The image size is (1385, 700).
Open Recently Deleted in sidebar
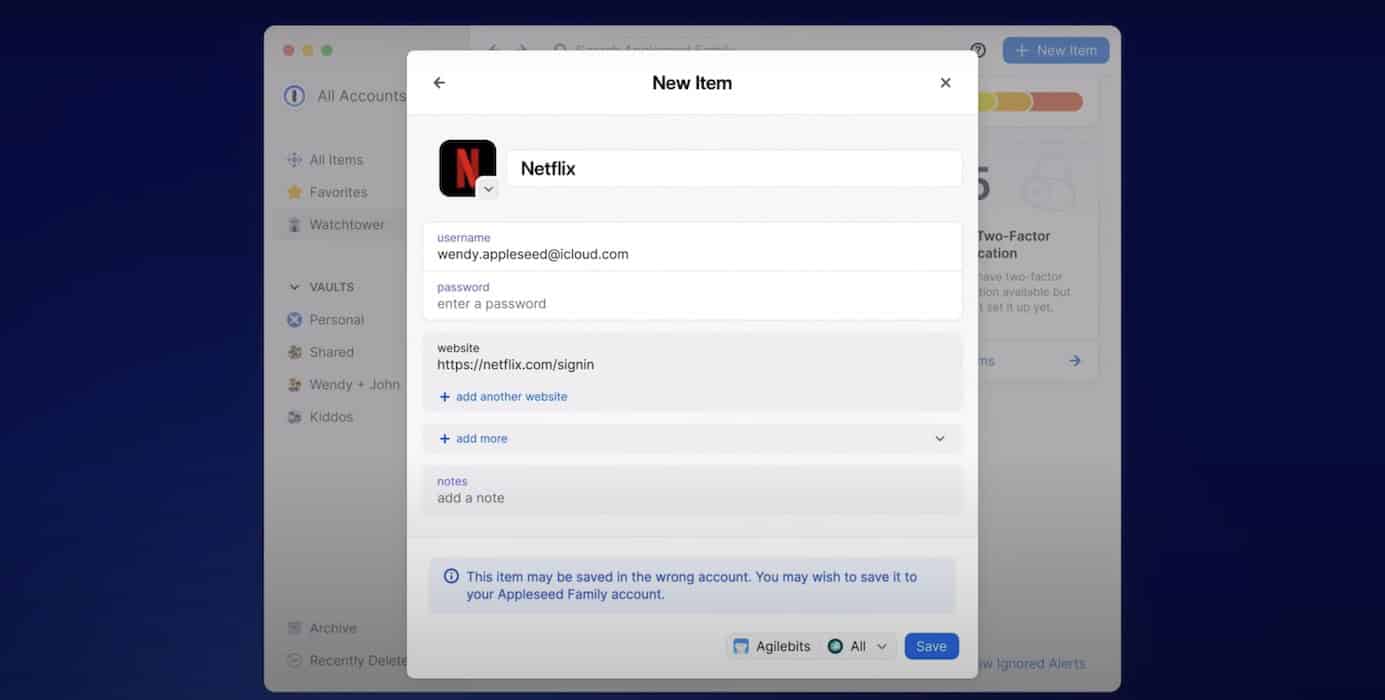pos(346,661)
